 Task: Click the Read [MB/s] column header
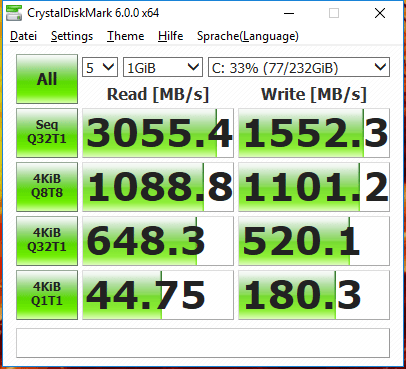158,94
